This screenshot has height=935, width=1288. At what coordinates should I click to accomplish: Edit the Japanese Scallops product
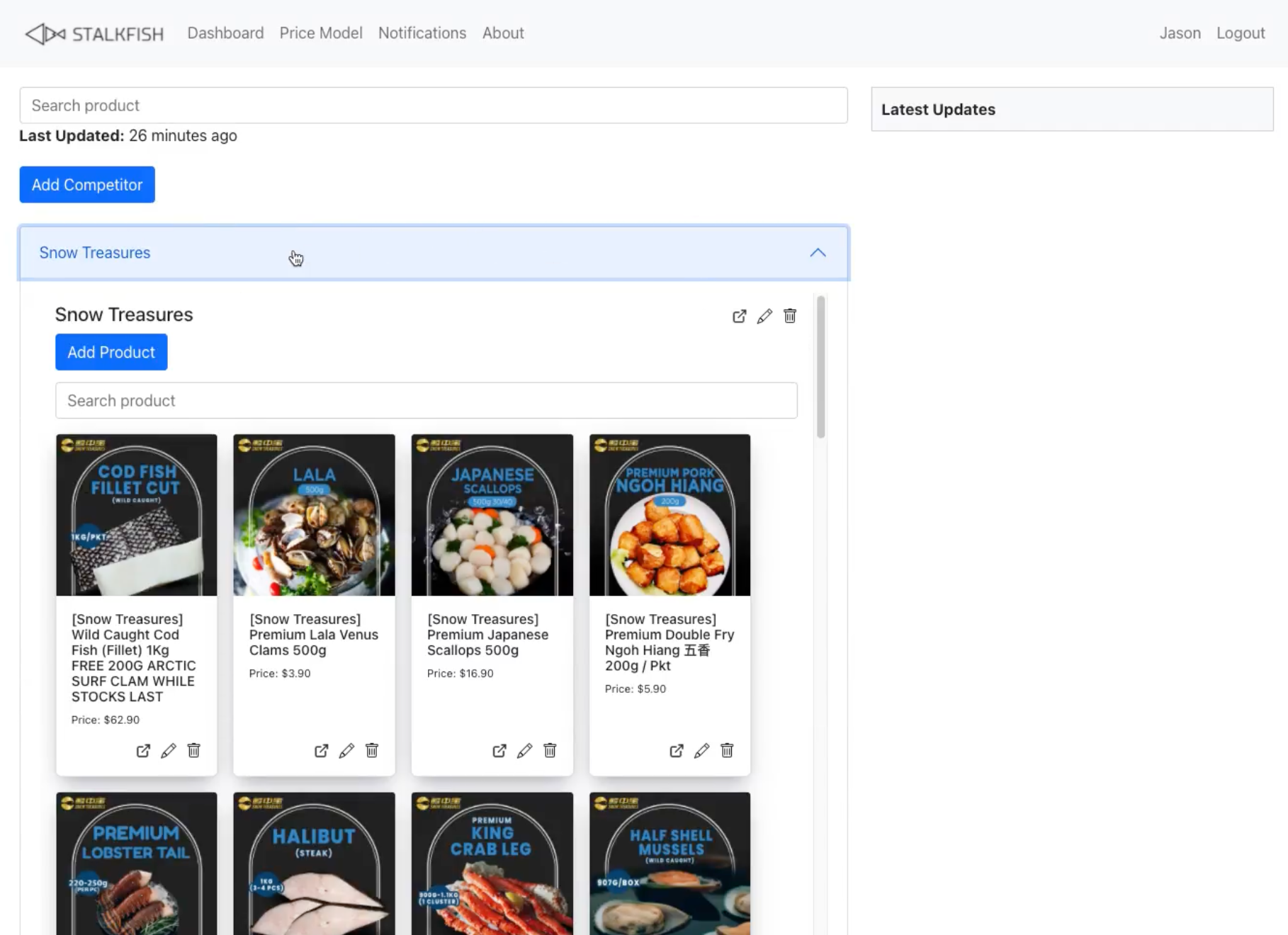click(524, 750)
